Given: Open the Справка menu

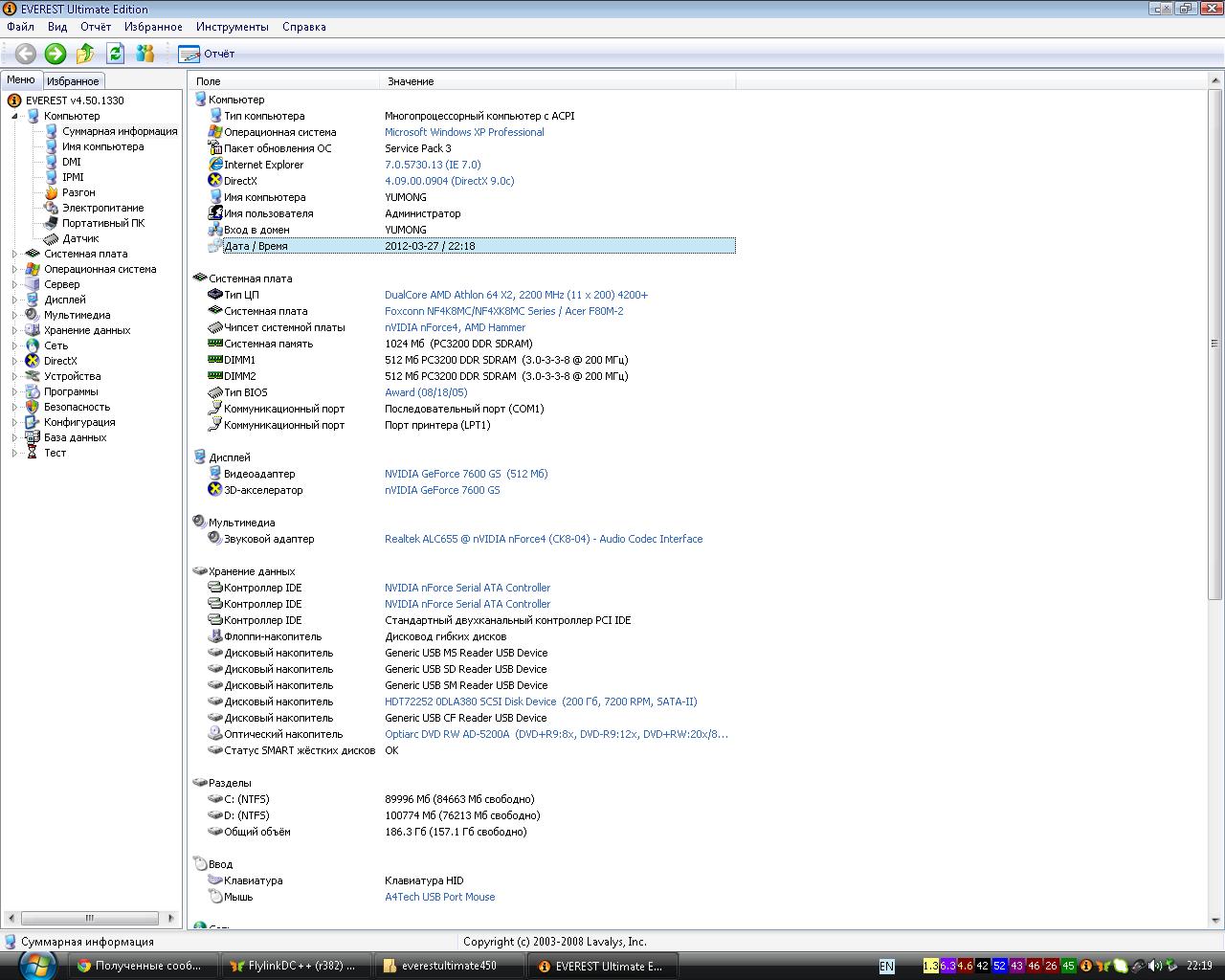Looking at the screenshot, I should 304,27.
